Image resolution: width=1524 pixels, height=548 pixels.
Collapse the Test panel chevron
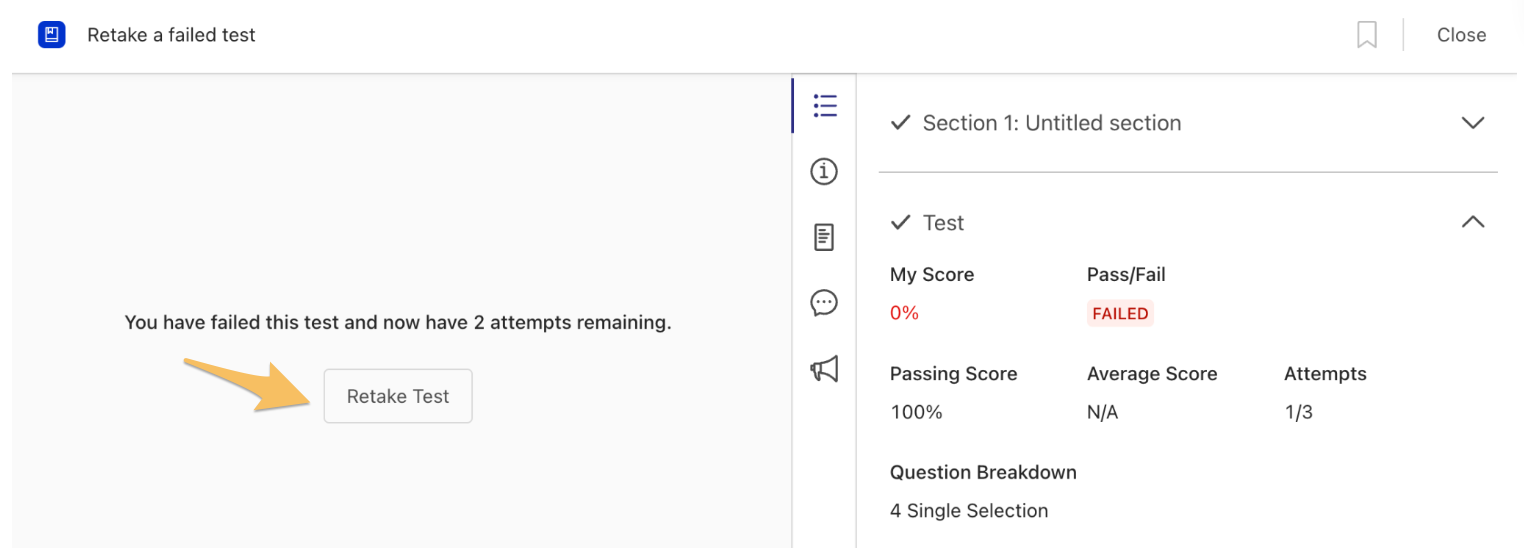[x=1473, y=222]
